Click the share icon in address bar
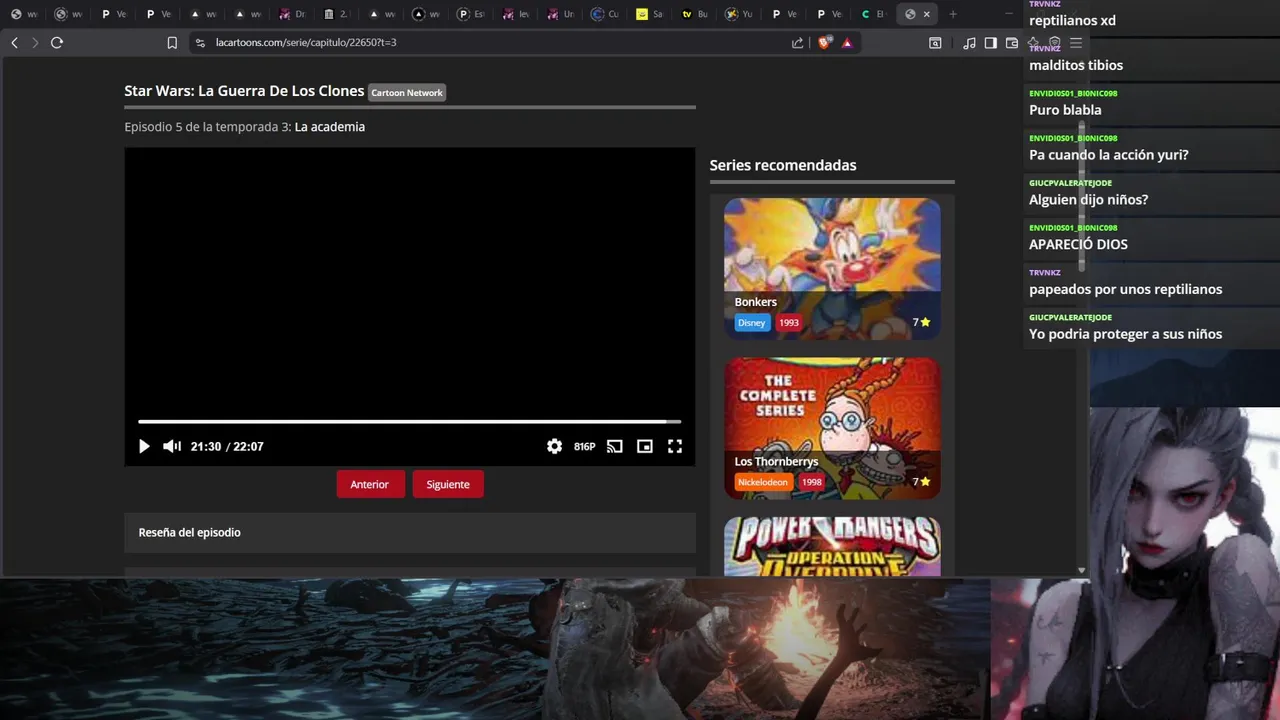 click(797, 43)
